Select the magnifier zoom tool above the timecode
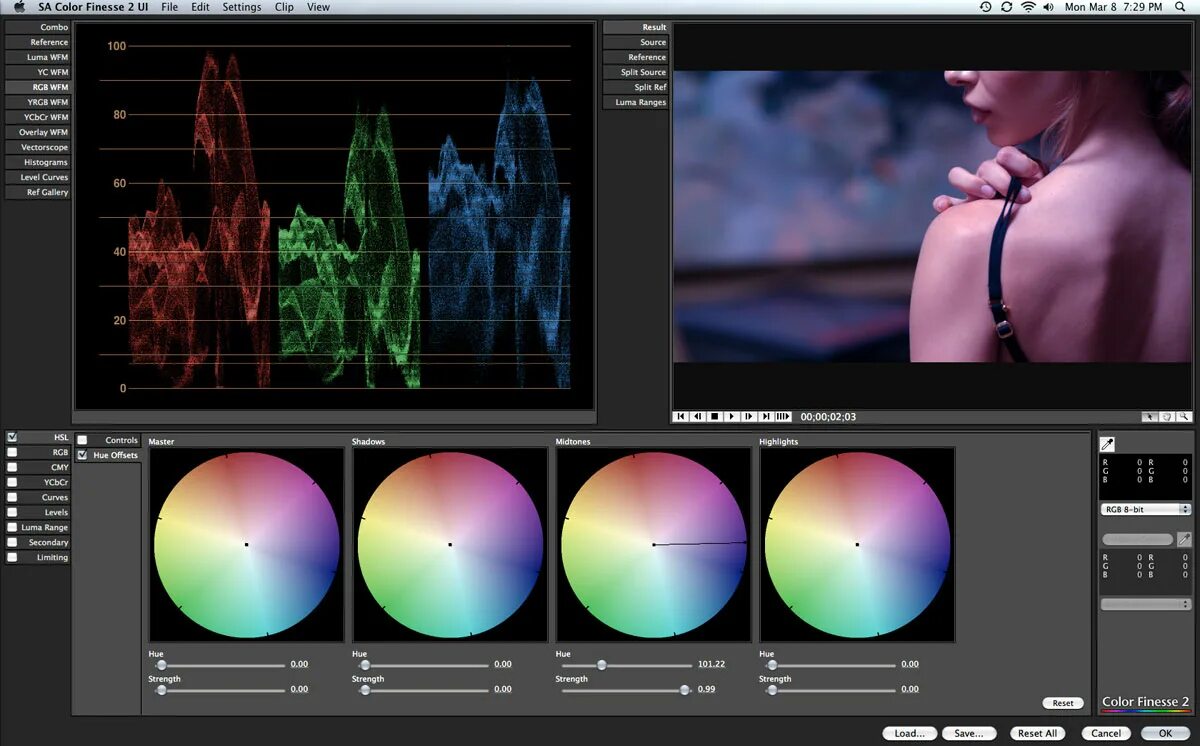This screenshot has width=1200, height=746. pyautogui.click(x=1184, y=416)
